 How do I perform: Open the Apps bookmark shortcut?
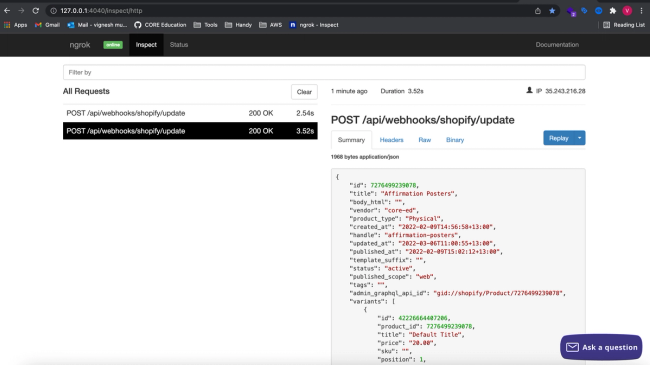tap(15, 25)
